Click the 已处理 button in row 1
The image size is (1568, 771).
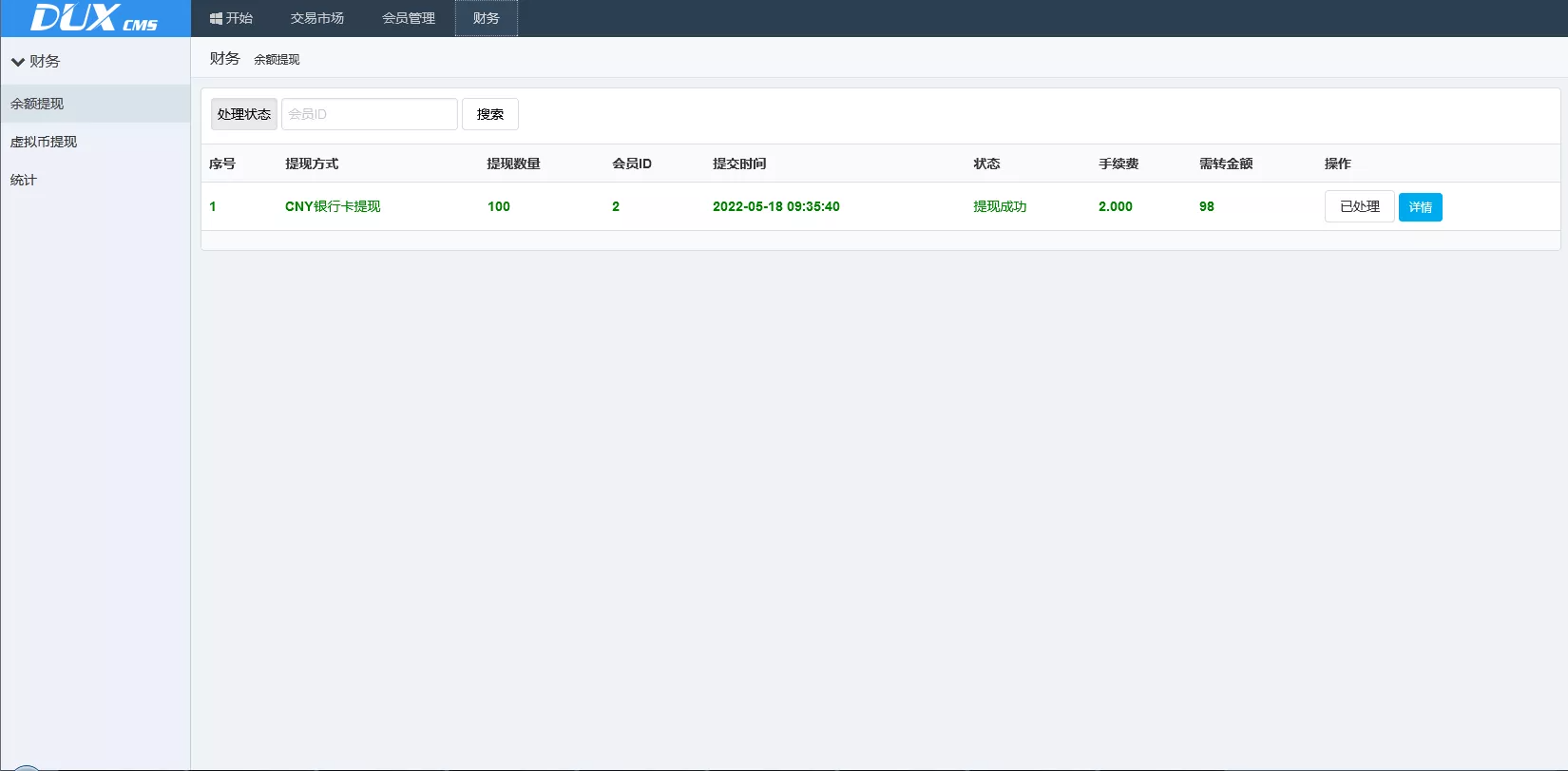tap(1359, 206)
